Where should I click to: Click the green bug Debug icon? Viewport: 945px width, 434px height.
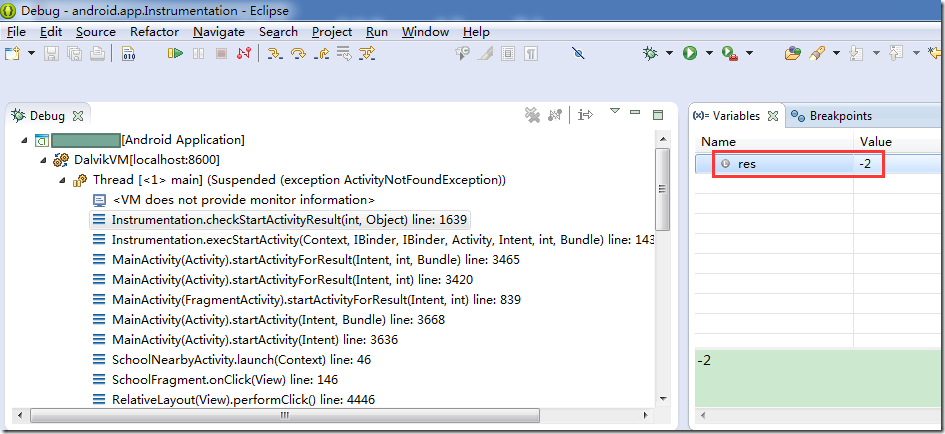pyautogui.click(x=650, y=54)
